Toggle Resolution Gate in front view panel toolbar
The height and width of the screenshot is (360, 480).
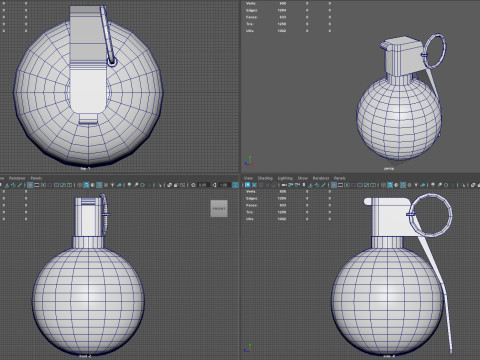pyautogui.click(x=43, y=185)
